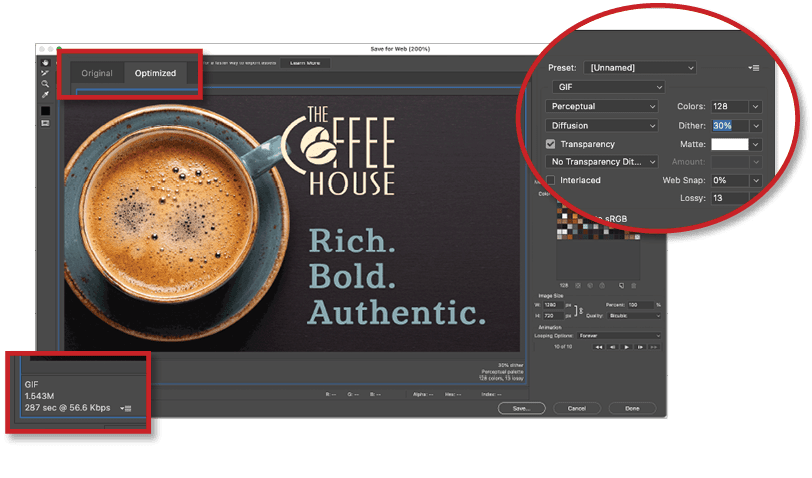812x478 pixels.
Task: Click the '1.543M' file size text
Action: 39,396
